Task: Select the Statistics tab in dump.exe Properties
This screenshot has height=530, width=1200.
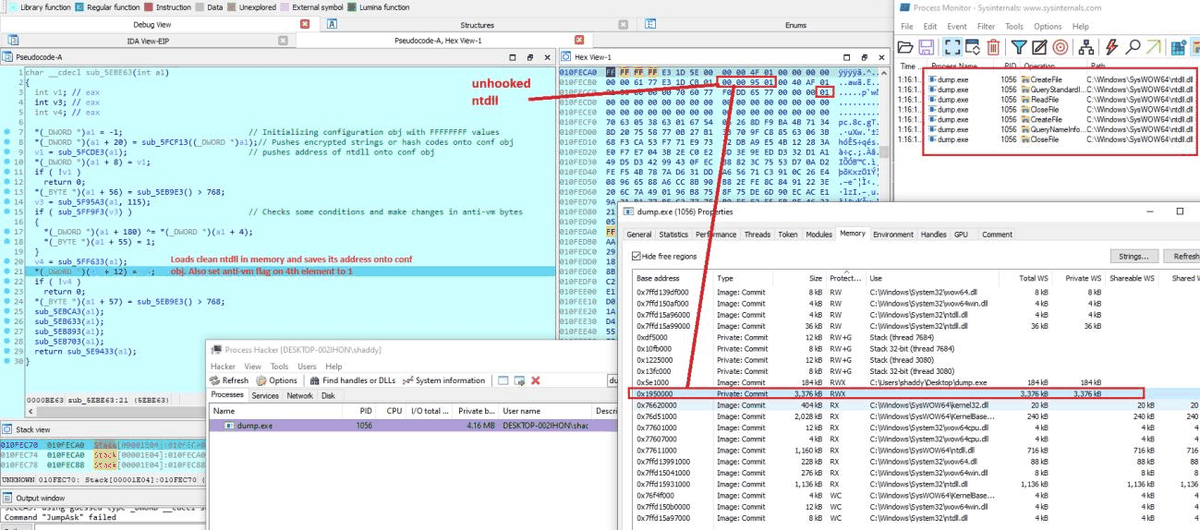Action: 673,234
